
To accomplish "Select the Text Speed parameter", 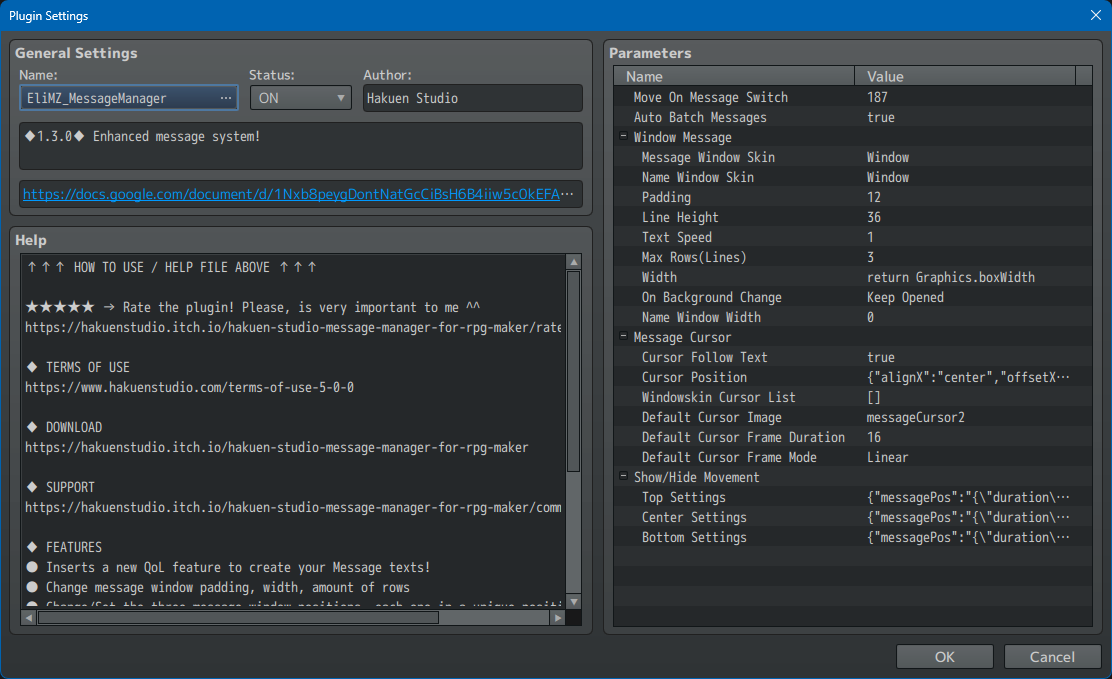I will pos(853,237).
